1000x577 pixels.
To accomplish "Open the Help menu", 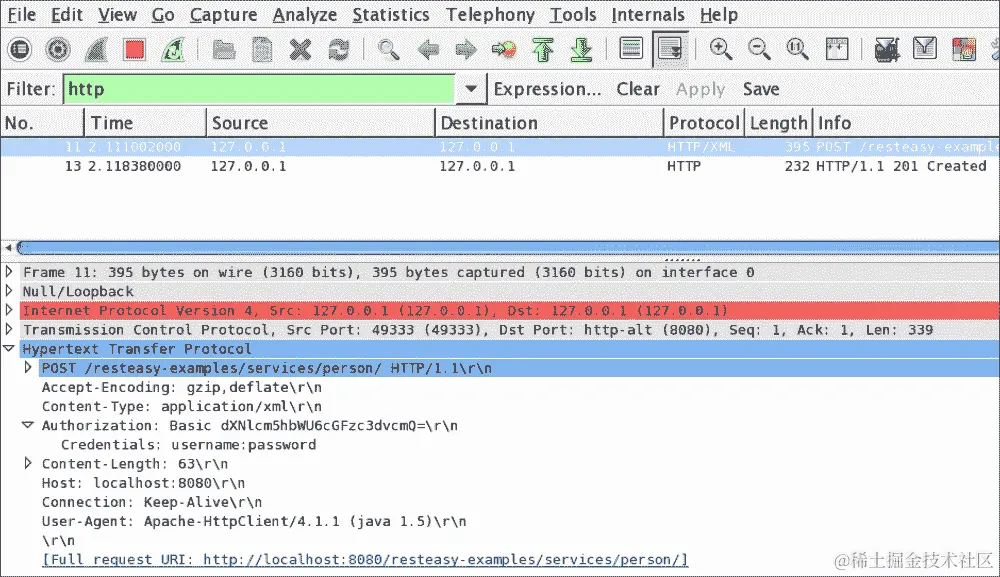I will click(x=719, y=14).
